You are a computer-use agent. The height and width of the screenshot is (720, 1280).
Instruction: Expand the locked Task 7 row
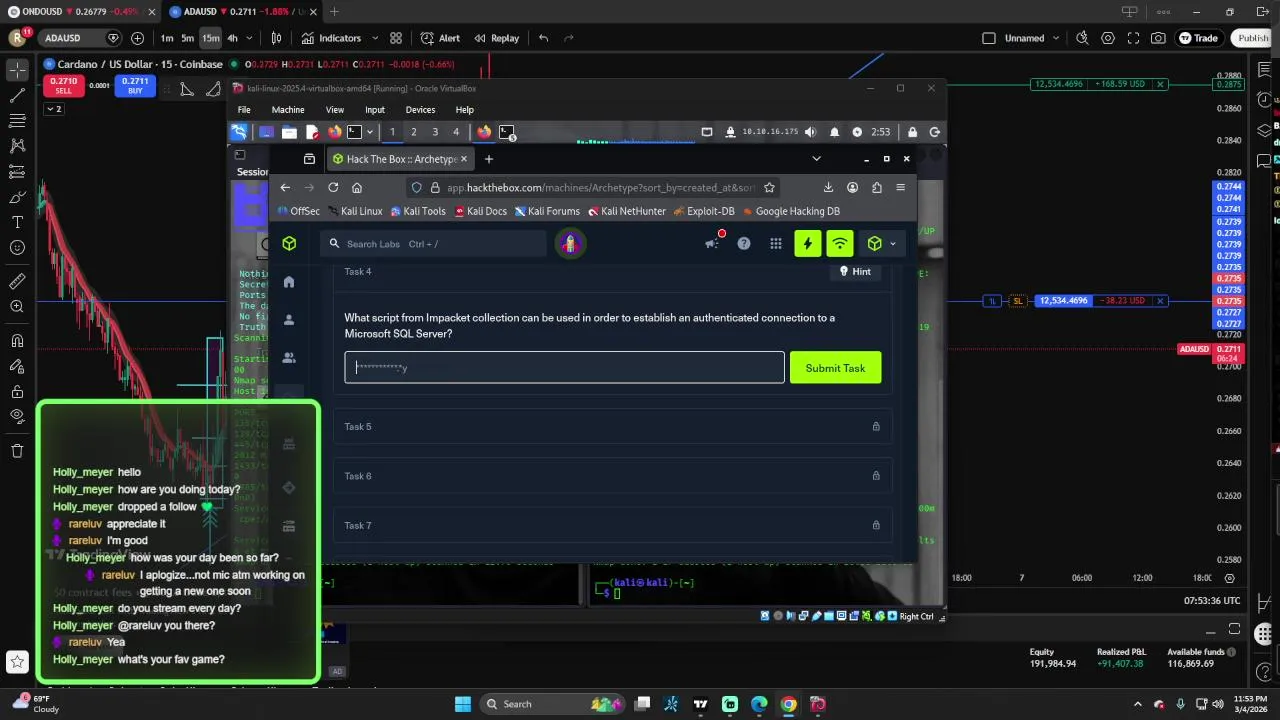[x=612, y=525]
